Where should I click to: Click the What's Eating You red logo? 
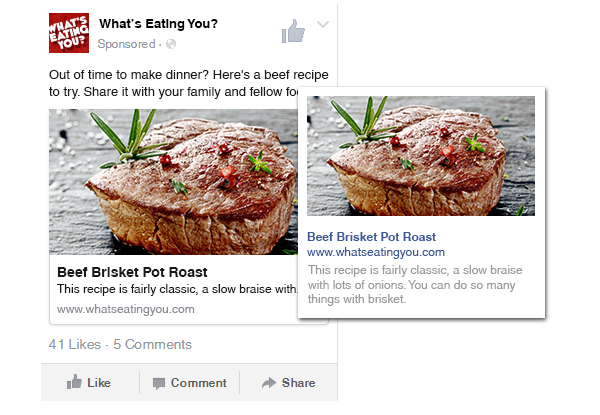69,33
